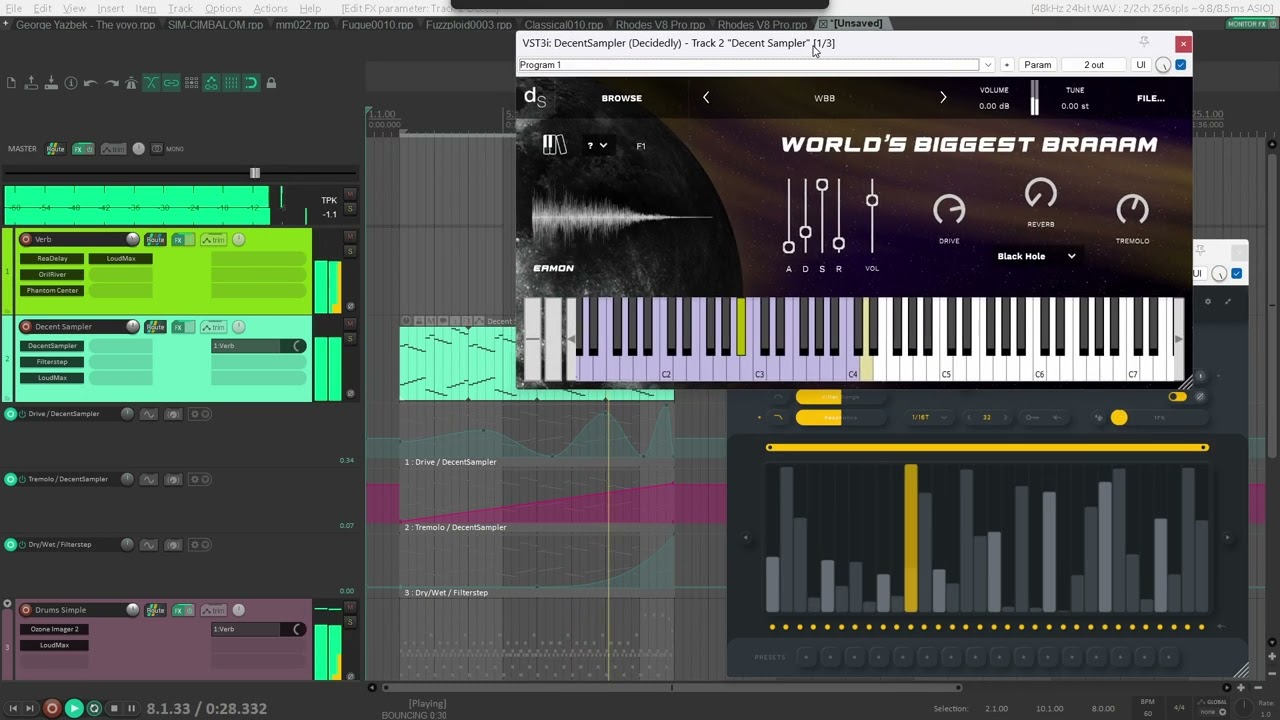Open the 2 out pin connector menu
The height and width of the screenshot is (720, 1280).
1094,65
